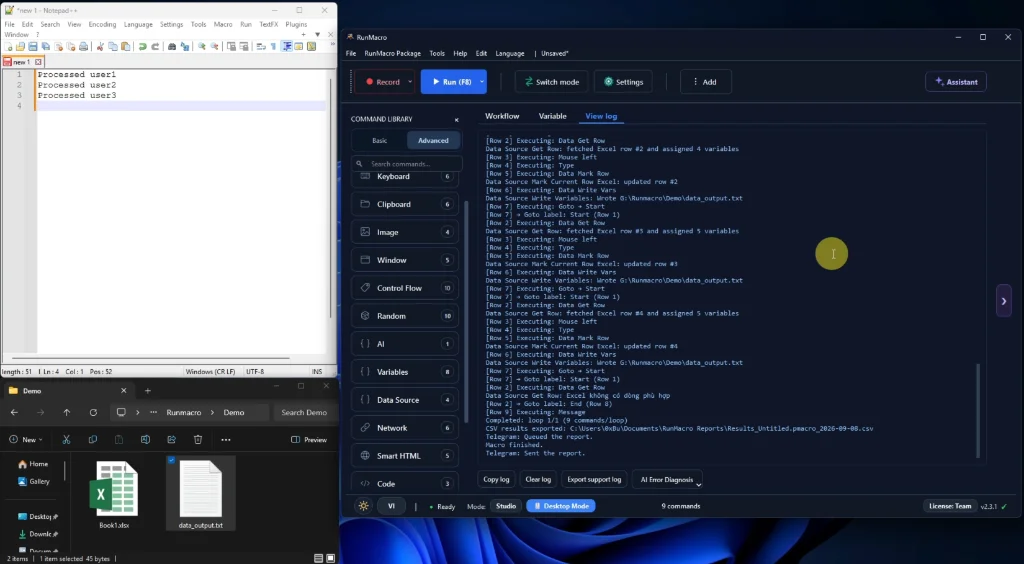Add a new tab in File Explorer

(148, 391)
